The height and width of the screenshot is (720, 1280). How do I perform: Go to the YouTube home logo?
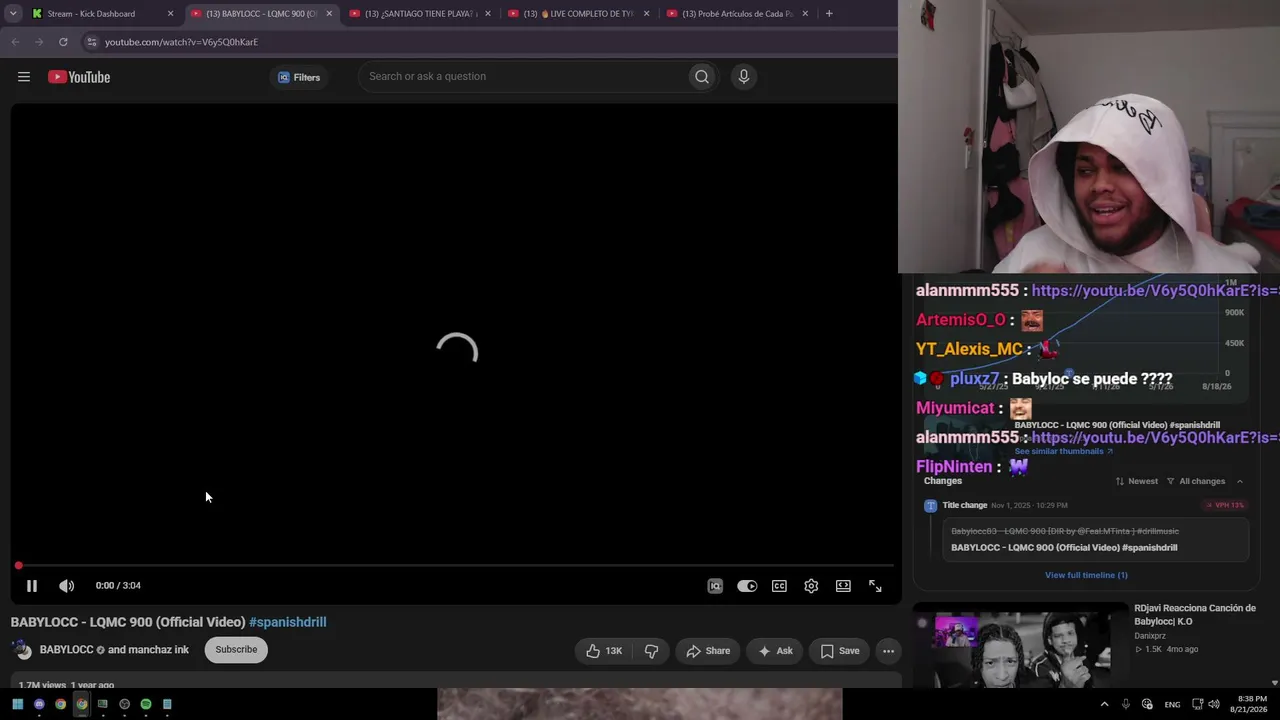[79, 77]
